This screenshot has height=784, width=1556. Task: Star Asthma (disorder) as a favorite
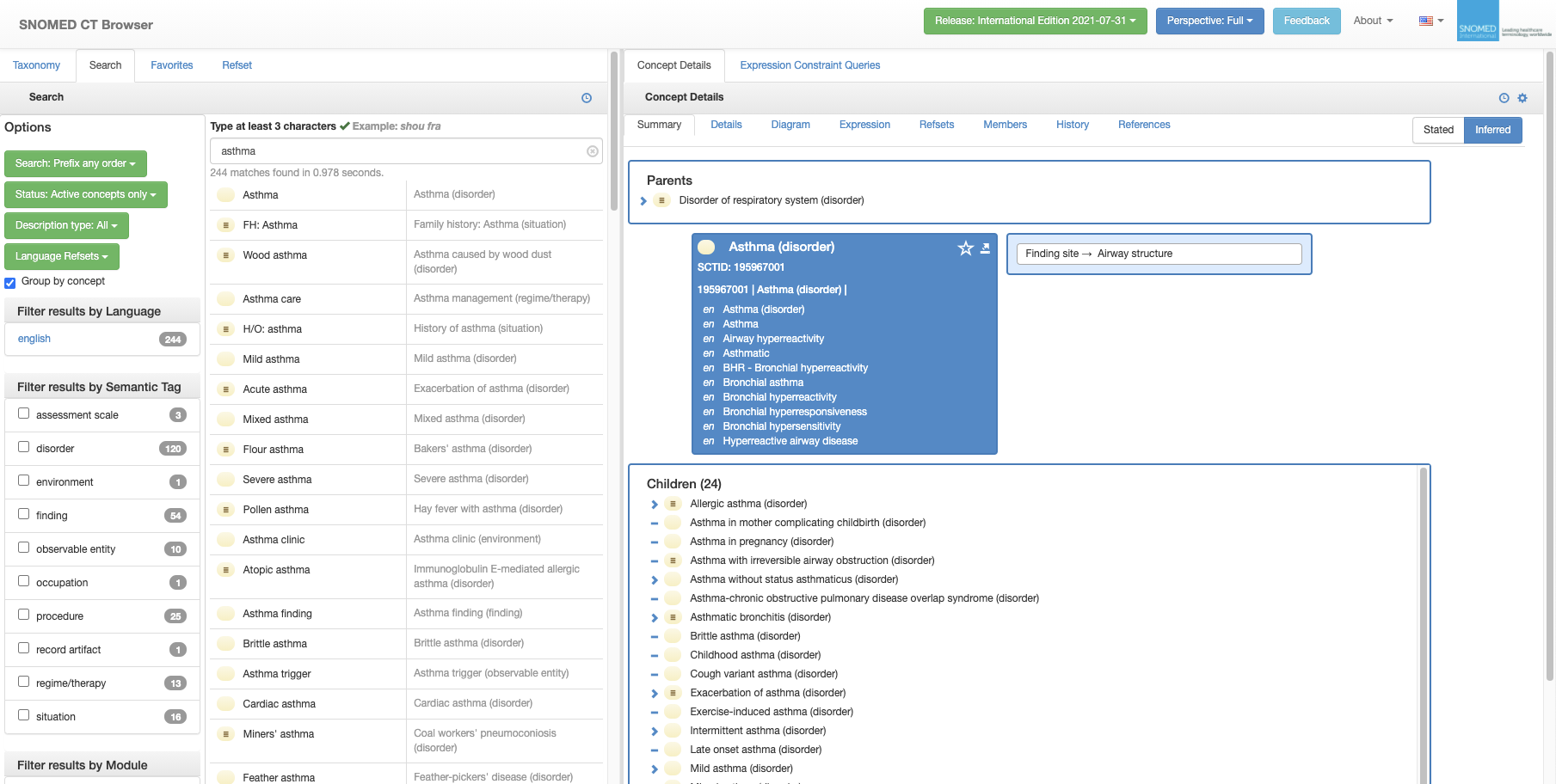point(966,248)
